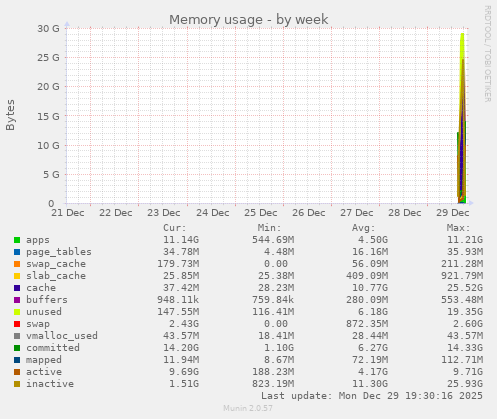Click the committed dark green legend swatch
Screen dimensions: 497x419
(17, 348)
